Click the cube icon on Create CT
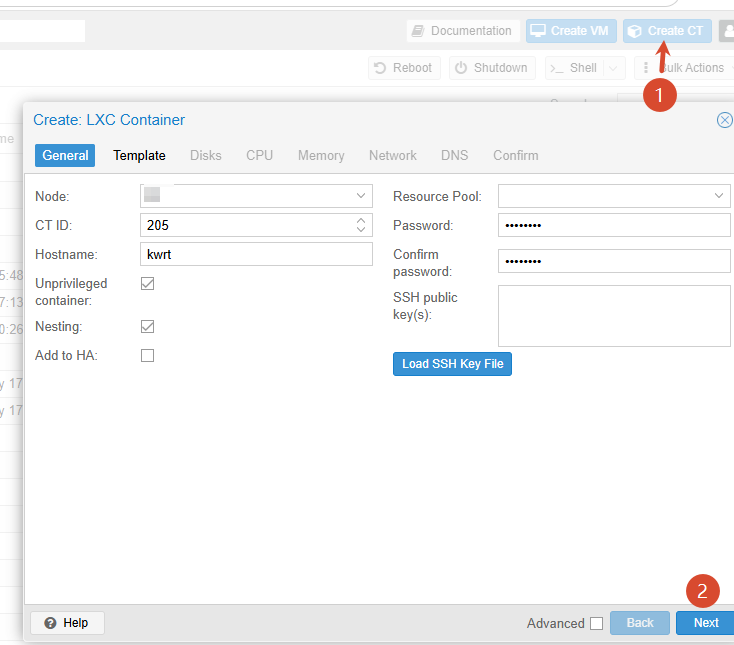 634,31
